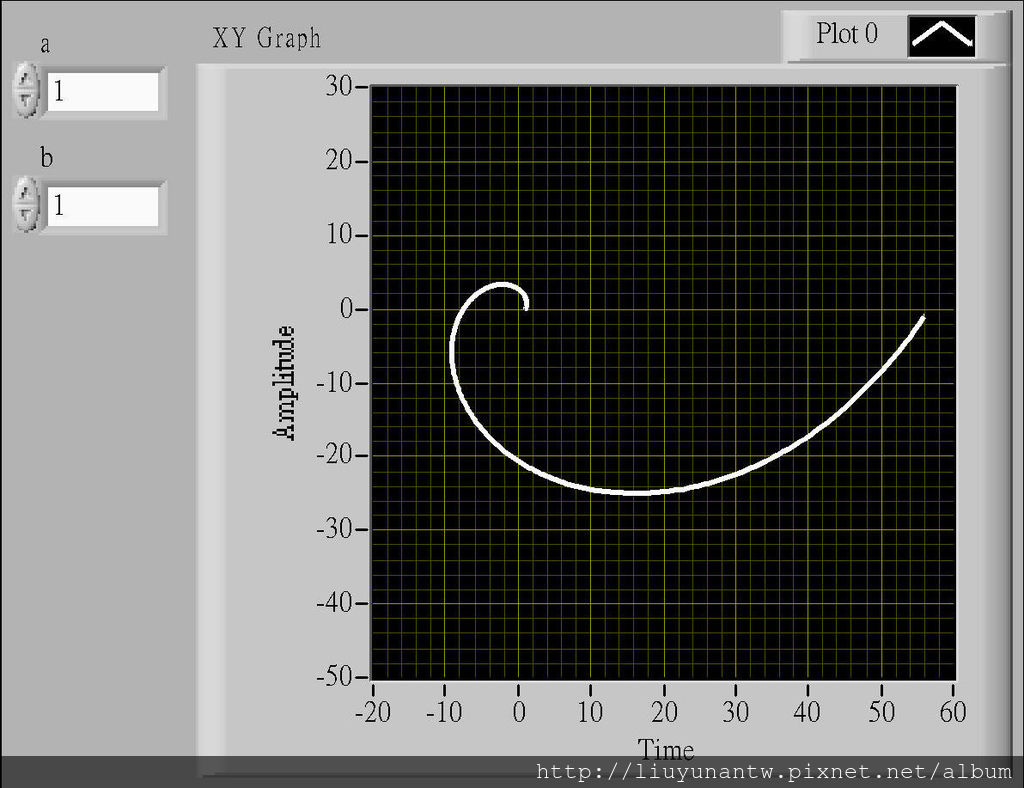Click the decrement arrow of control b
This screenshot has height=788, width=1024.
(26, 215)
